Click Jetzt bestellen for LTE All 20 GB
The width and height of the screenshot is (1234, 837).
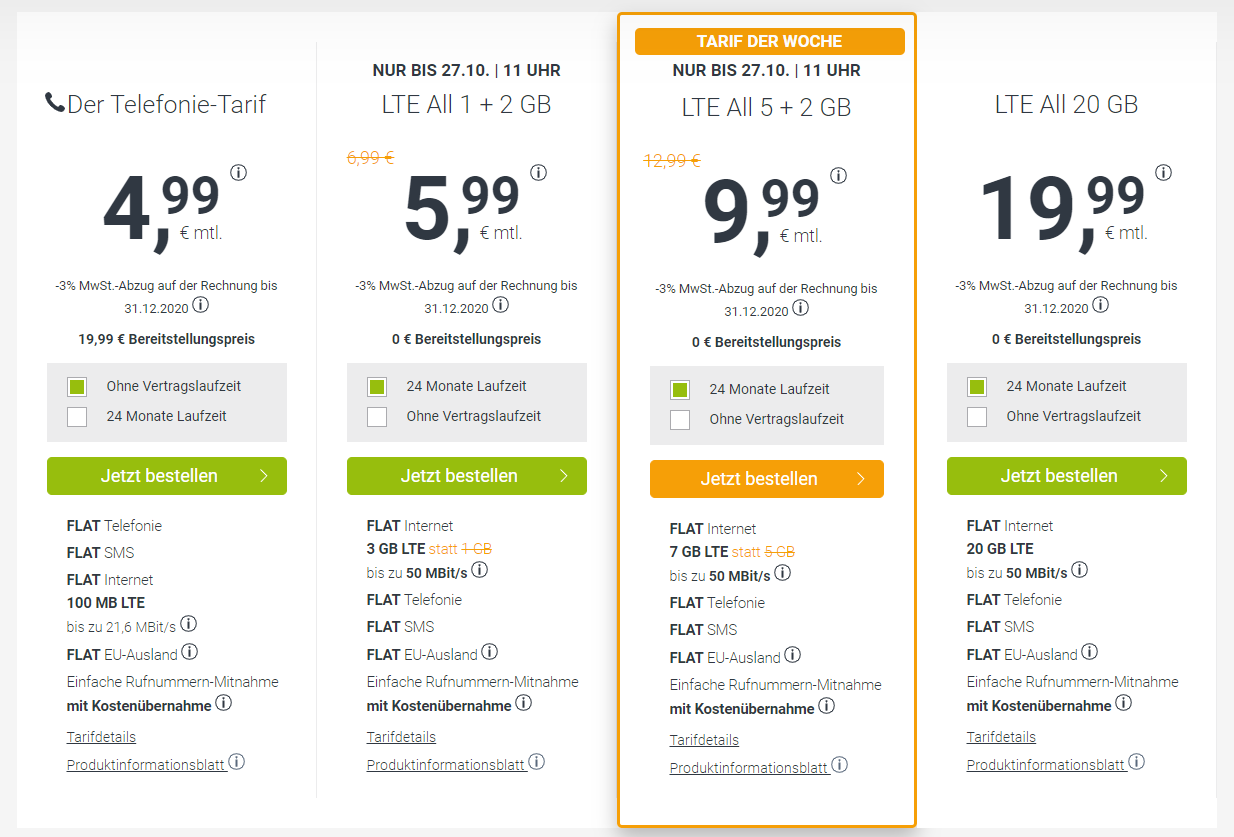[1066, 476]
